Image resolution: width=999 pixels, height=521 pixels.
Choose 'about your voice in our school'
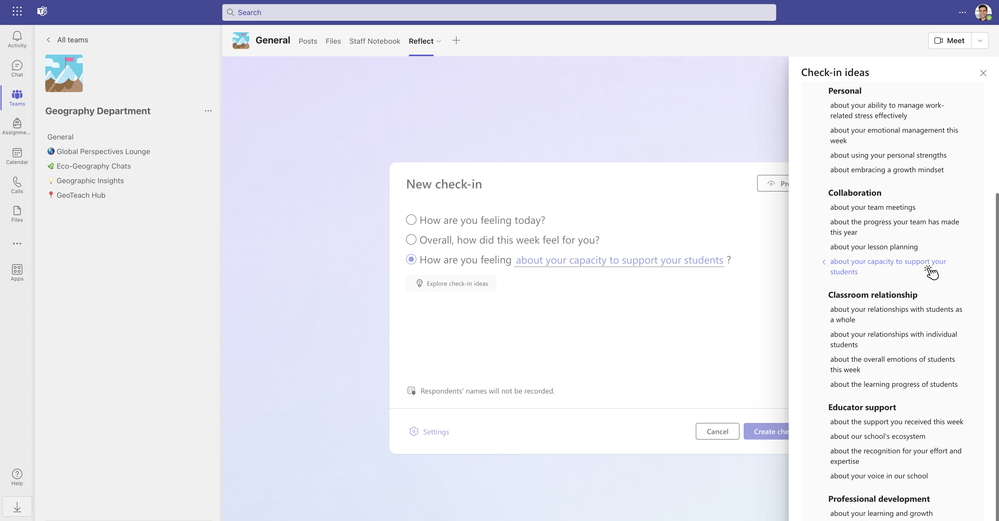click(879, 476)
